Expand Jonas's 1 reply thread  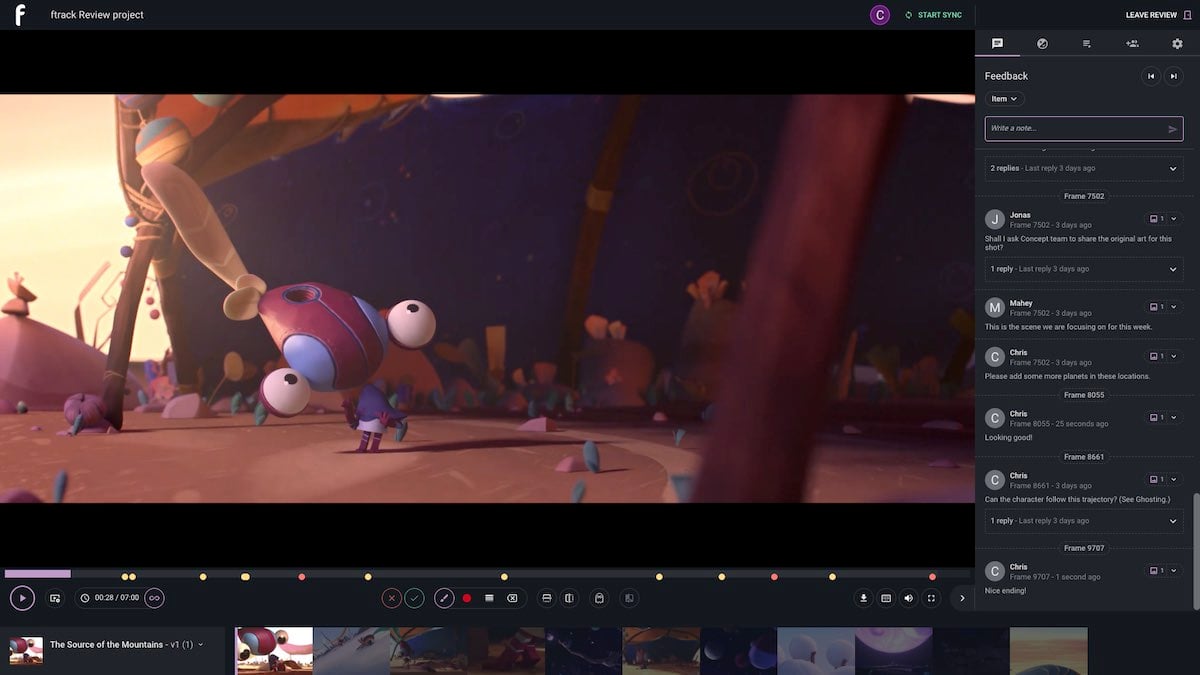pos(1084,269)
